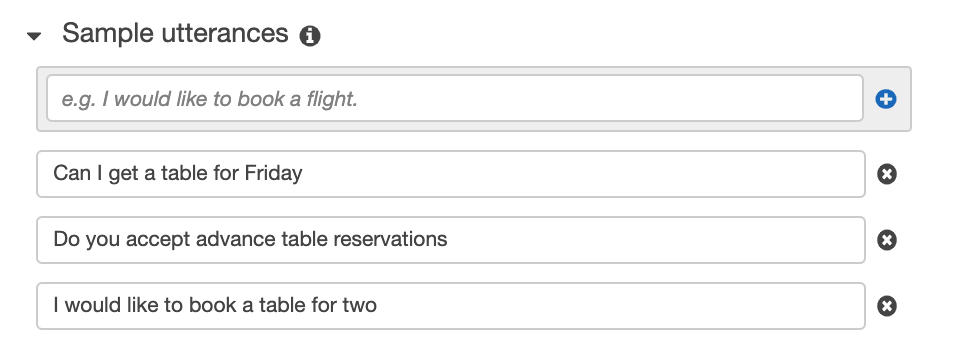The width and height of the screenshot is (958, 362).
Task: Edit "I would like to book a table for two" field
Action: 451,306
